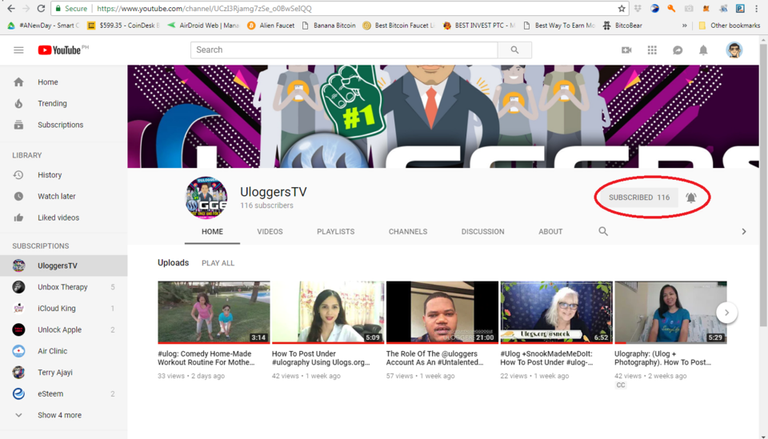Image resolution: width=768 pixels, height=439 pixels.
Task: Open the SnookMadeMeDoIt video thumbnail
Action: (x=556, y=312)
